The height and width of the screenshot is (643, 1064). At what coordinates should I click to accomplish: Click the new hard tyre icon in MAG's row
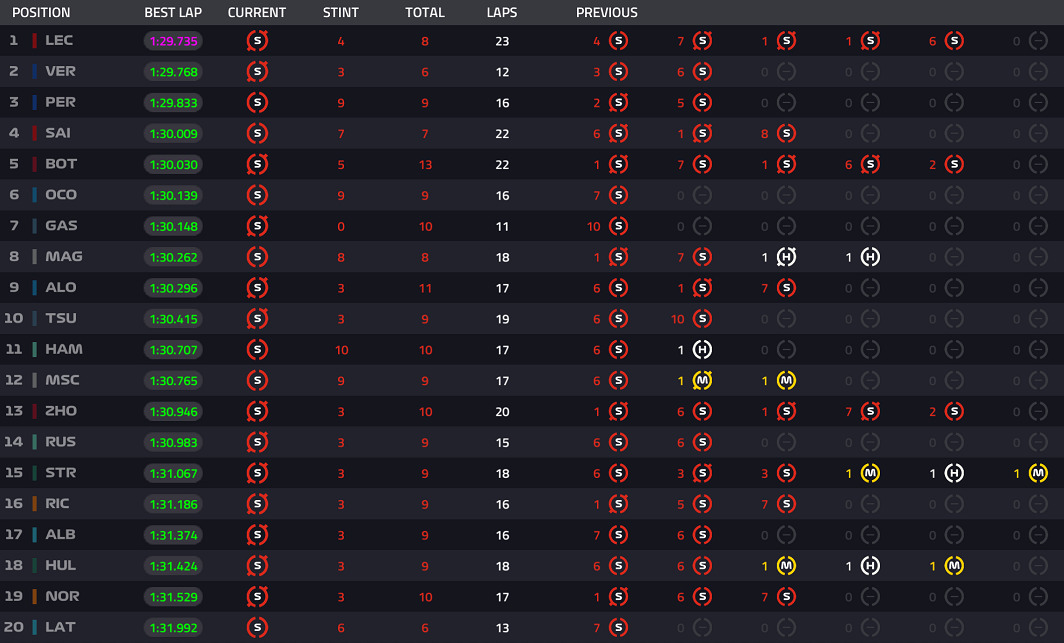click(870, 256)
